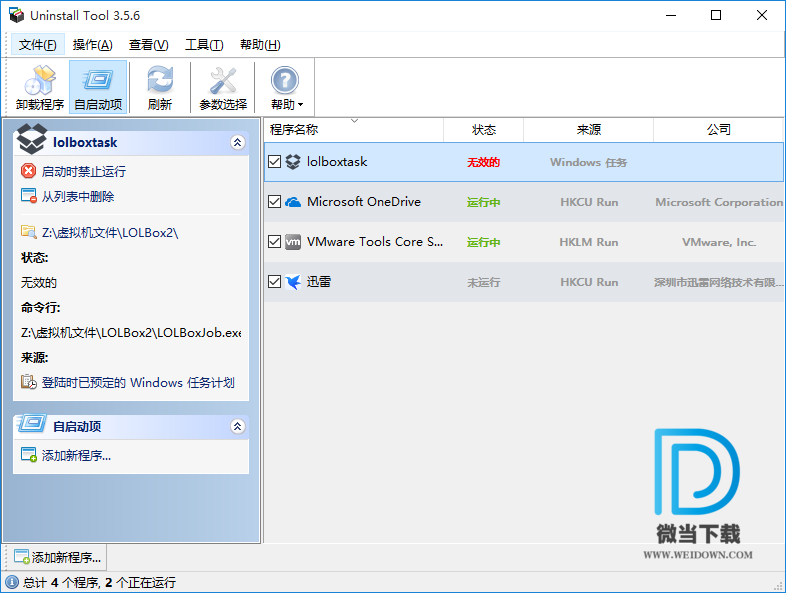The height and width of the screenshot is (593, 786).
Task: Collapse the lolboxtask details panel
Action: (238, 142)
